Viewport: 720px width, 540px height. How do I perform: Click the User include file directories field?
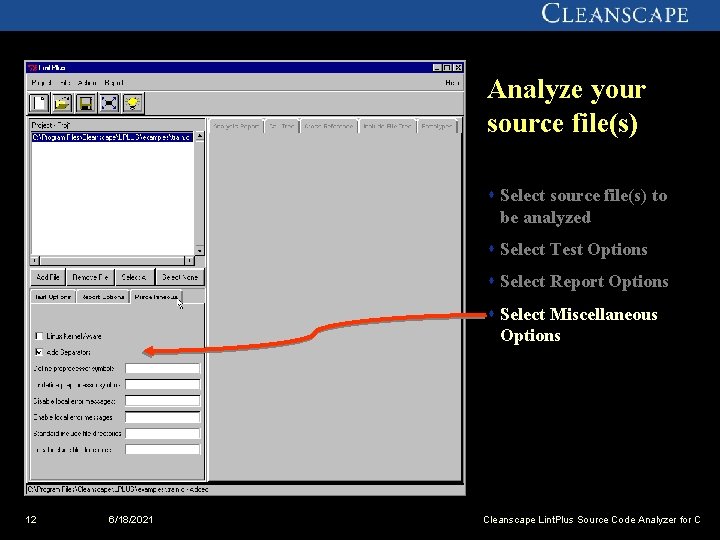163,450
